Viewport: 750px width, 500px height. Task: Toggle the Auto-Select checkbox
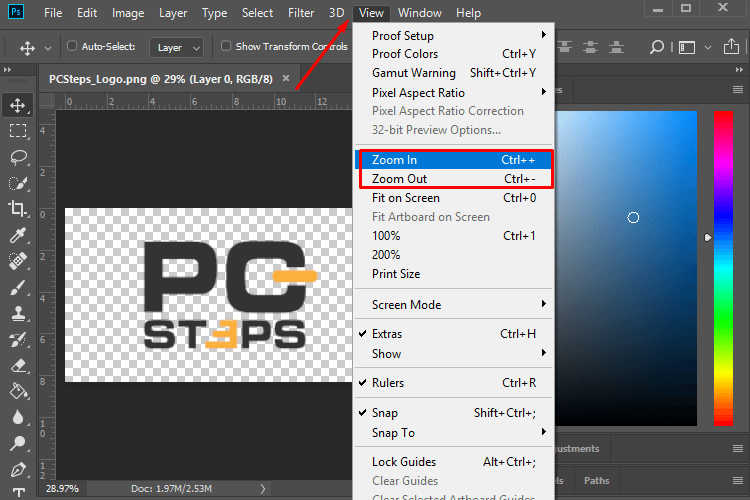click(x=72, y=46)
